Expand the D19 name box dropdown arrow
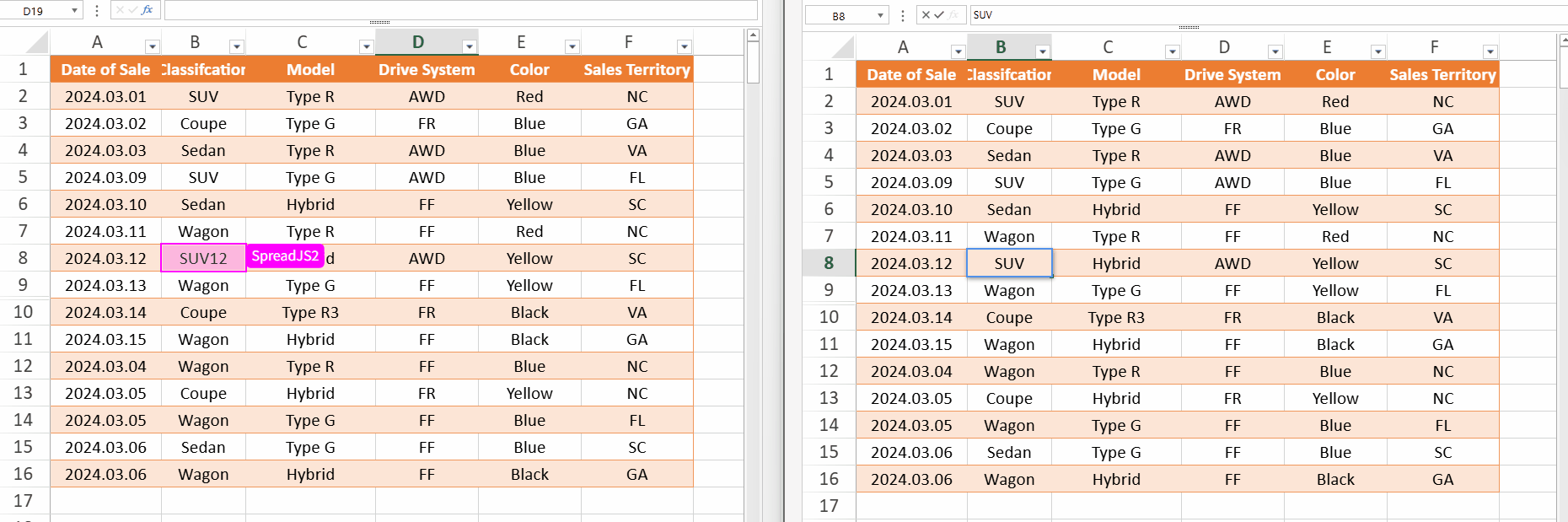This screenshot has height=522, width=1568. tap(75, 11)
